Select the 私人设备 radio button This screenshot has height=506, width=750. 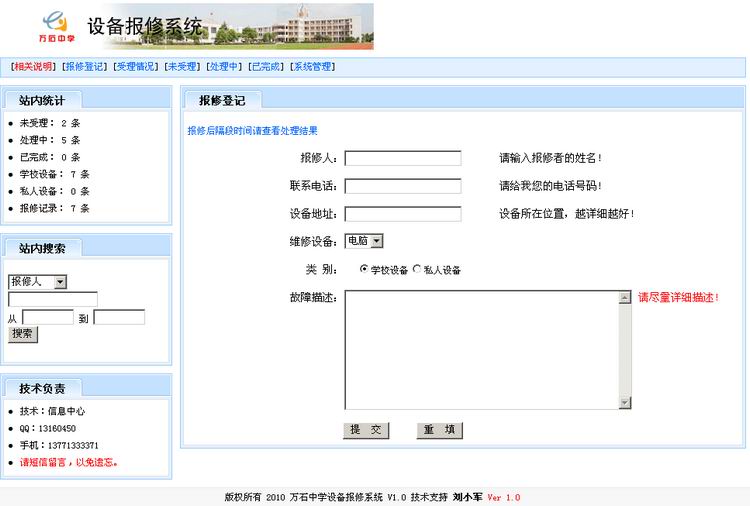[x=417, y=269]
